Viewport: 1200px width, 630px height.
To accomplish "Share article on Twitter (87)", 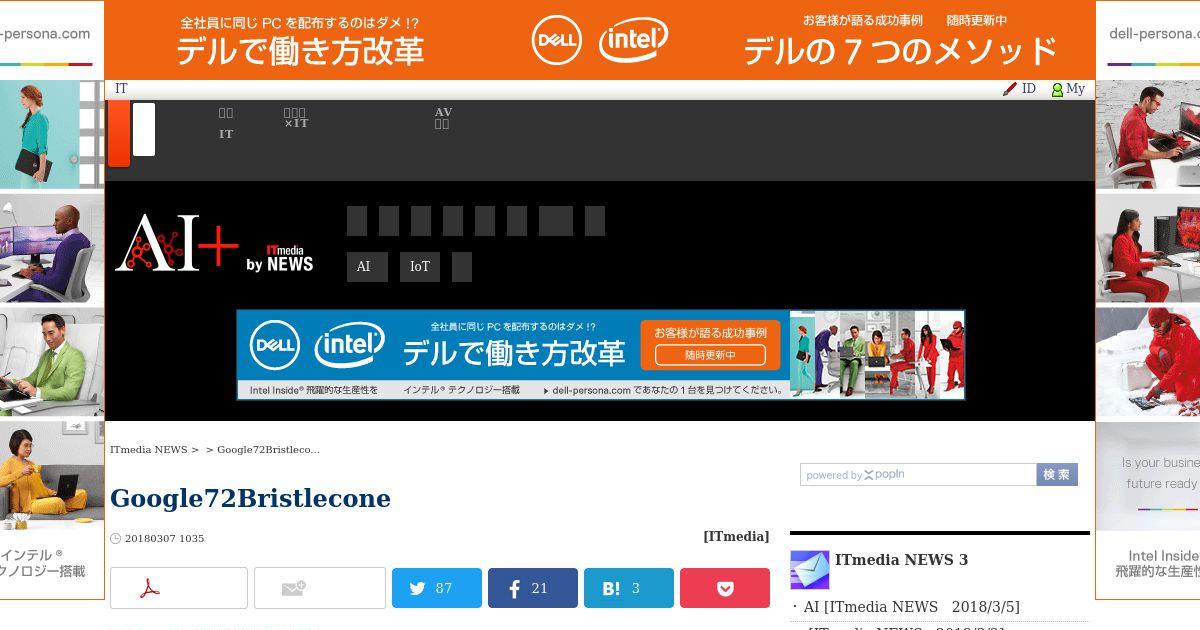I will coord(437,588).
